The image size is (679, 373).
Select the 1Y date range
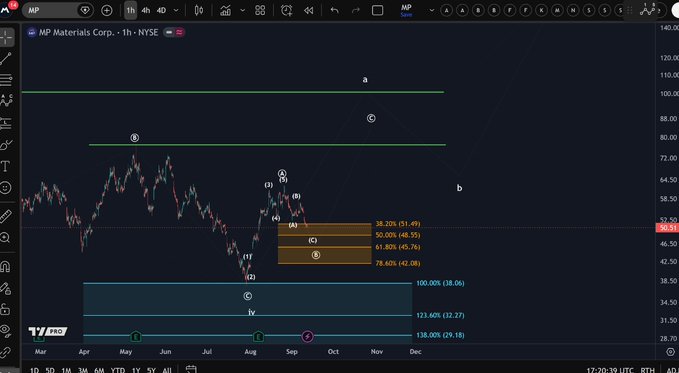pos(136,370)
